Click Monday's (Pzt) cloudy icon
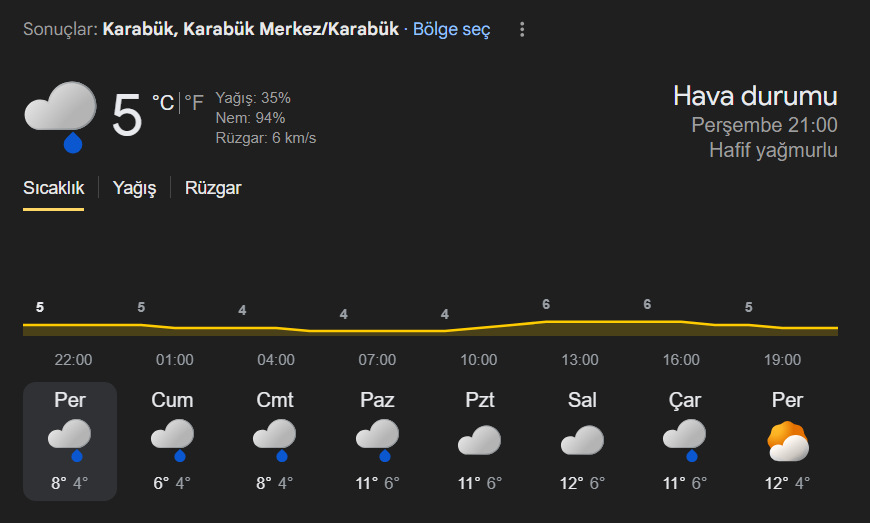This screenshot has width=870, height=523. [x=479, y=439]
